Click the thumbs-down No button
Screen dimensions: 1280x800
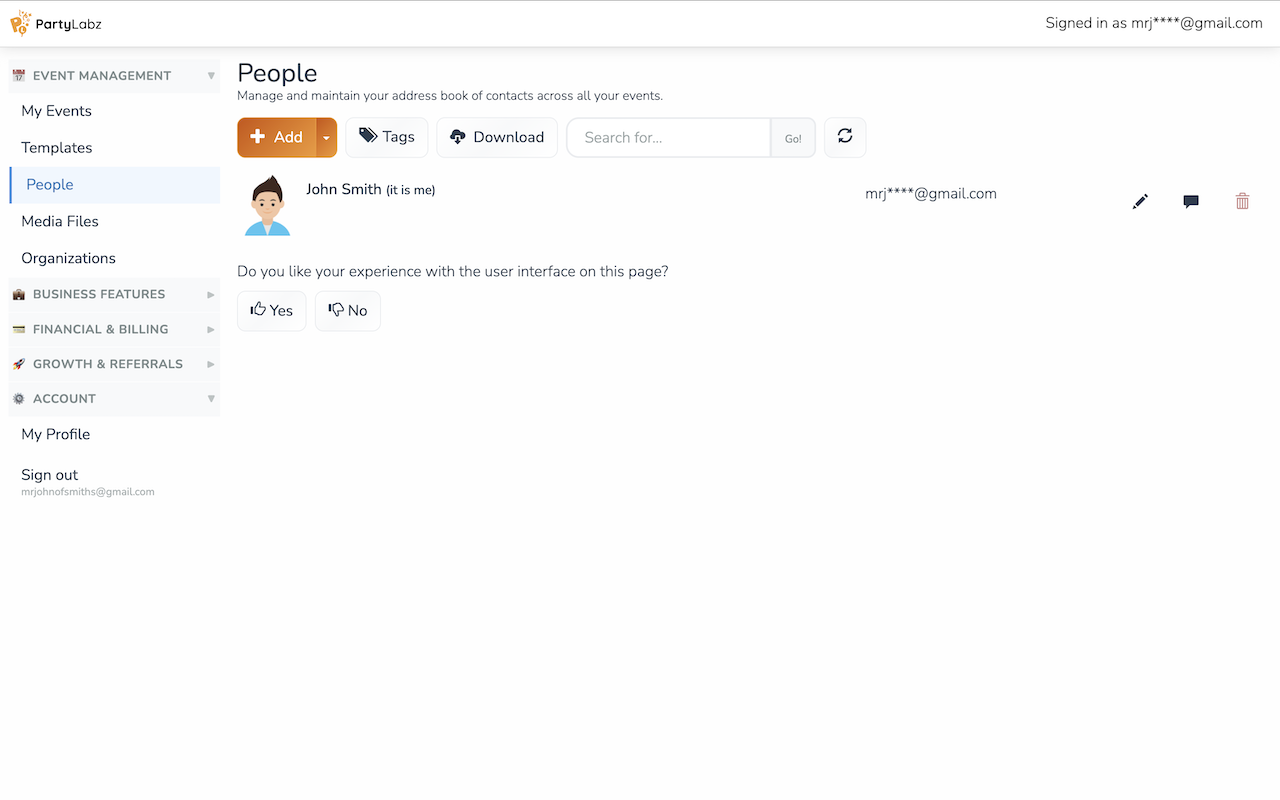coord(348,311)
